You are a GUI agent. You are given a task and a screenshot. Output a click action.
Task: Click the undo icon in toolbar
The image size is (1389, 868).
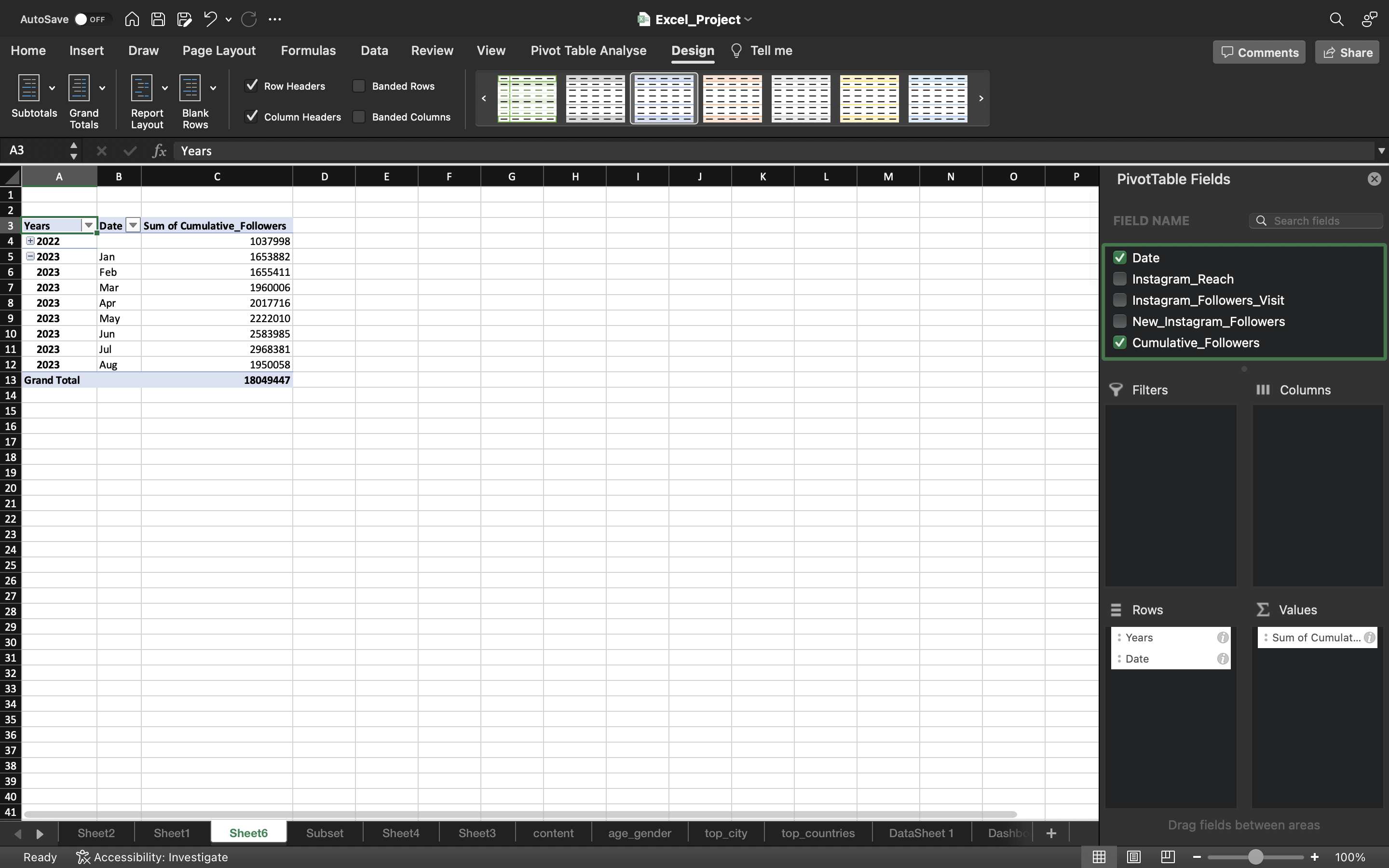(x=208, y=19)
